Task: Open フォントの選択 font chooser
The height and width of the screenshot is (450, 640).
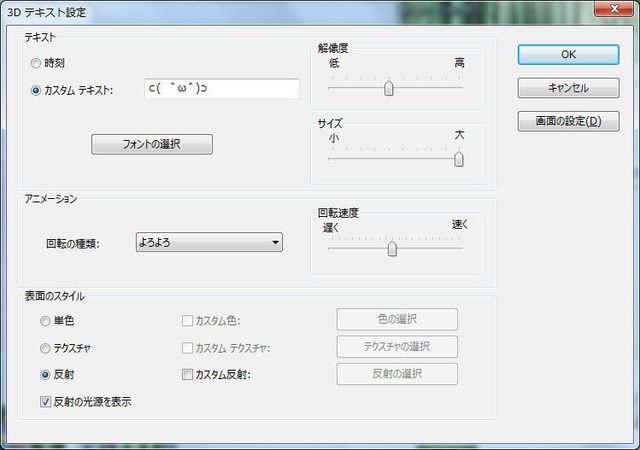Action: (152, 144)
